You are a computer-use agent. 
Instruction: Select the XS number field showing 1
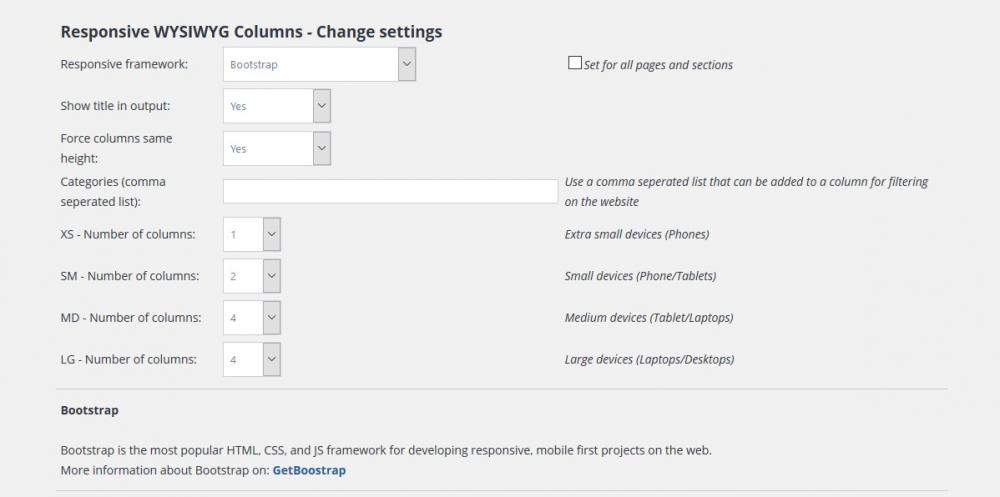pyautogui.click(x=242, y=235)
